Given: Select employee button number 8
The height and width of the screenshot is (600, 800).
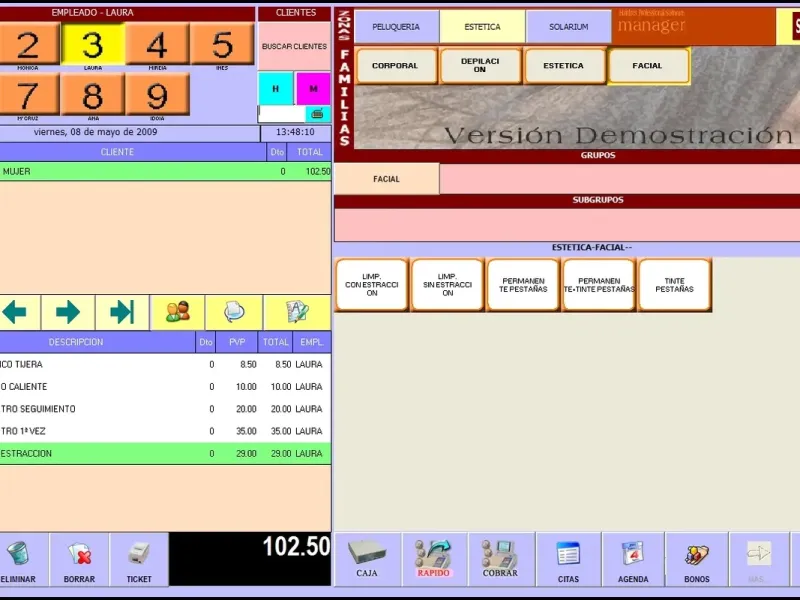Looking at the screenshot, I should coord(93,94).
